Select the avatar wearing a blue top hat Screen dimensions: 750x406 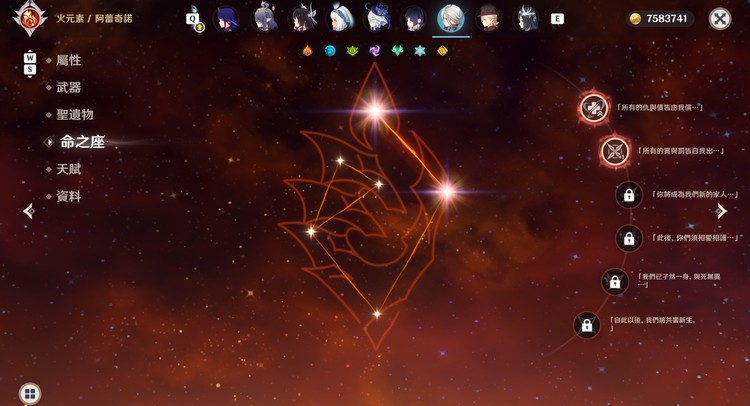377,18
